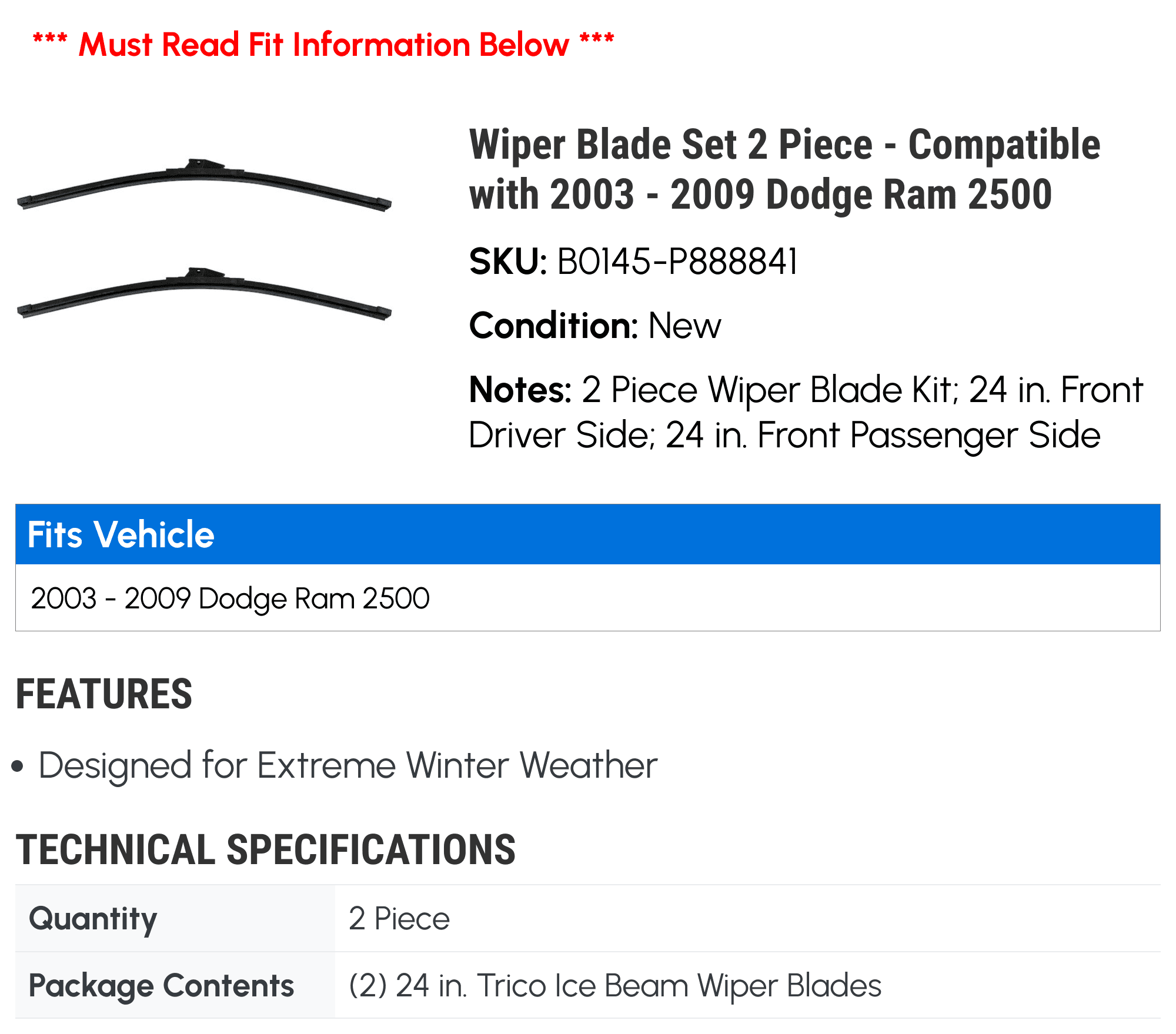Click the red Must Read Fit Information notice
Image resolution: width=1176 pixels, height=1034 pixels.
[323, 44]
